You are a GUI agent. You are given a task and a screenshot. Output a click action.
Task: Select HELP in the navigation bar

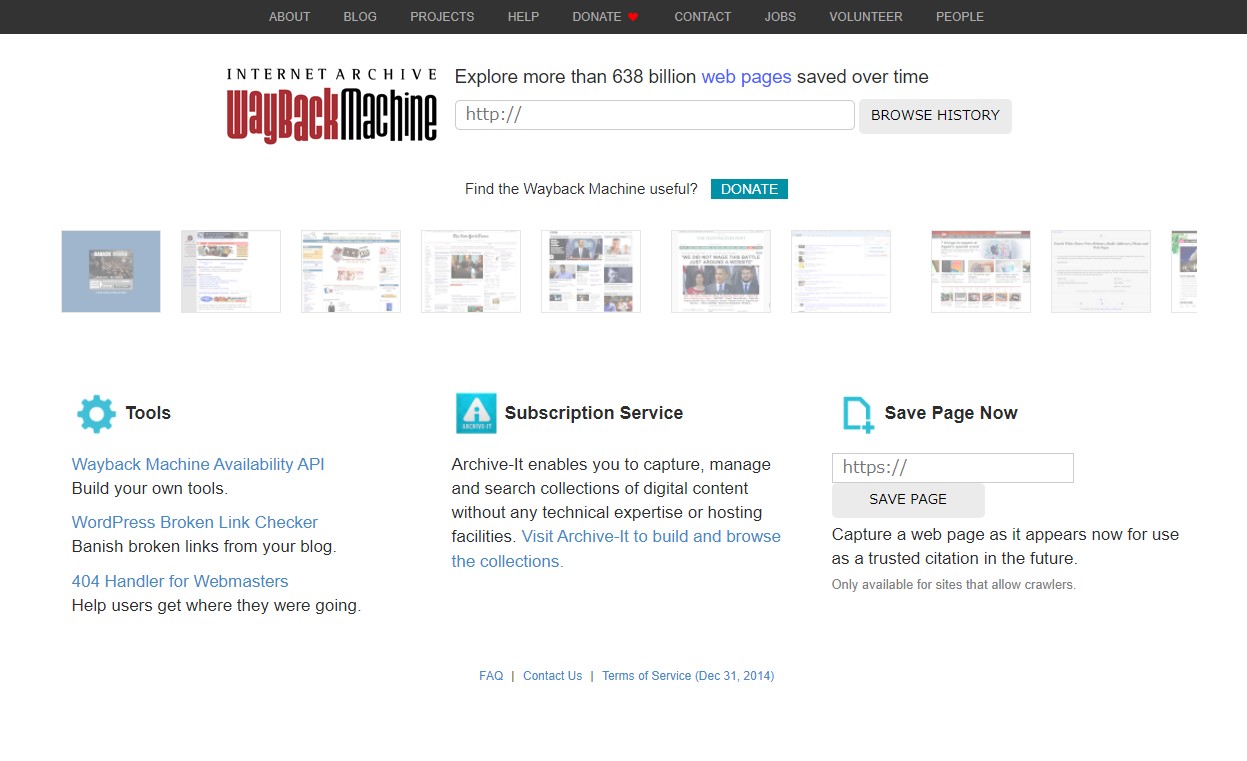523,17
